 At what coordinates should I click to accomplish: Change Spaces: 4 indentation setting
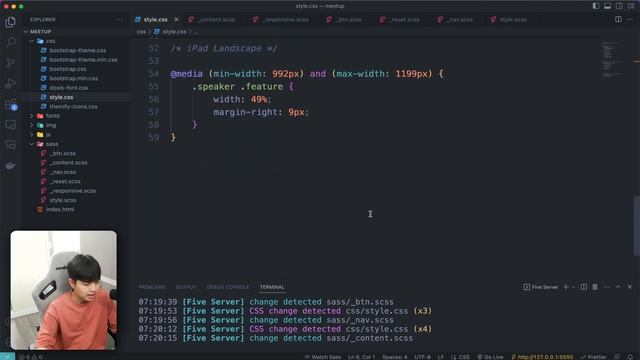click(x=395, y=357)
